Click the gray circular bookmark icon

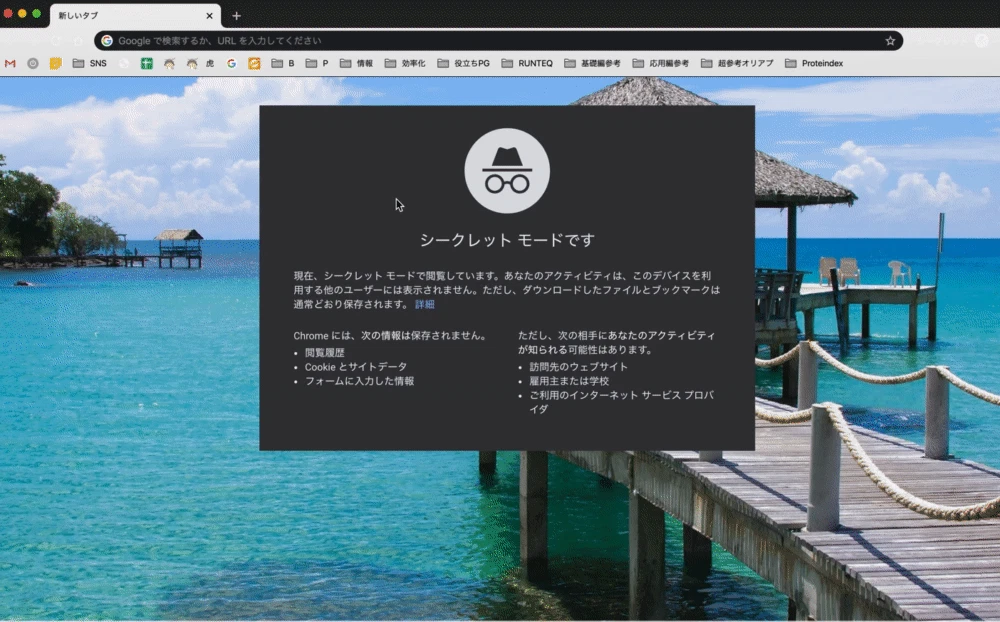point(33,63)
